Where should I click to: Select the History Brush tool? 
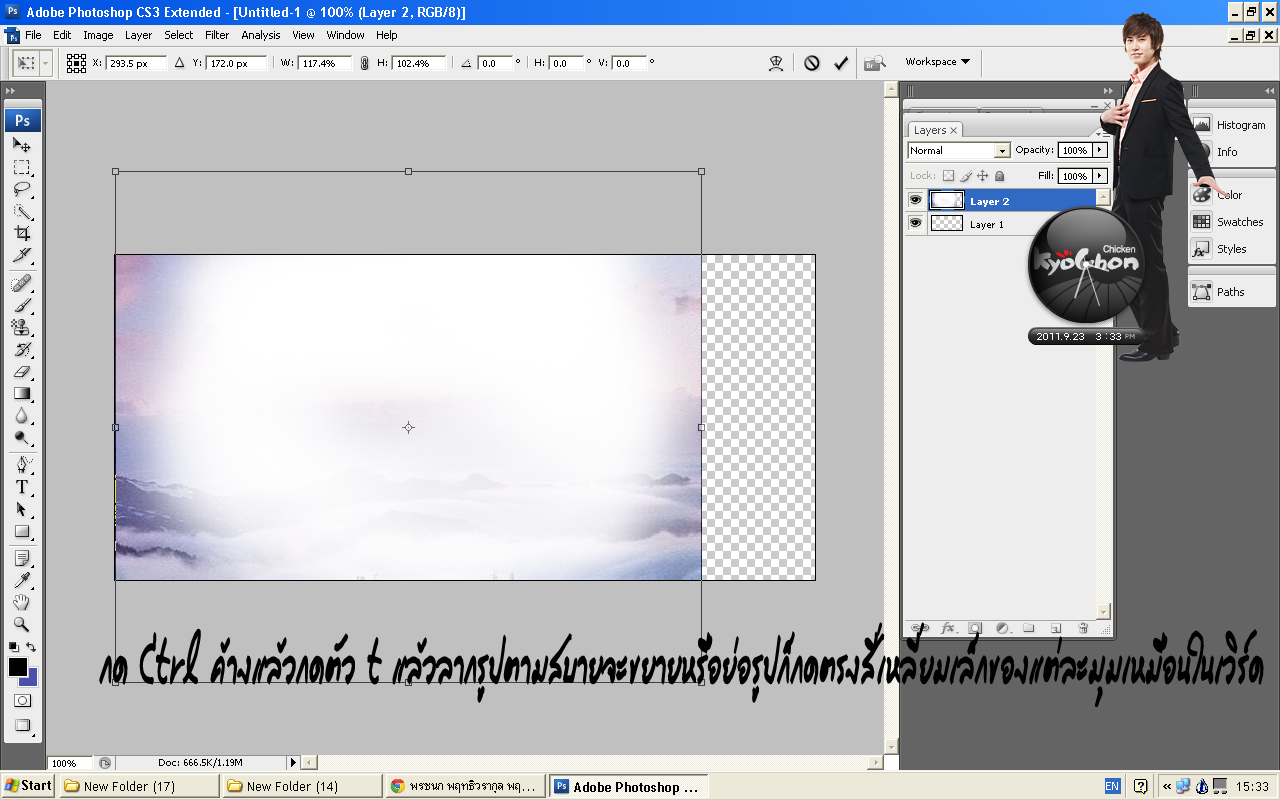[x=22, y=349]
